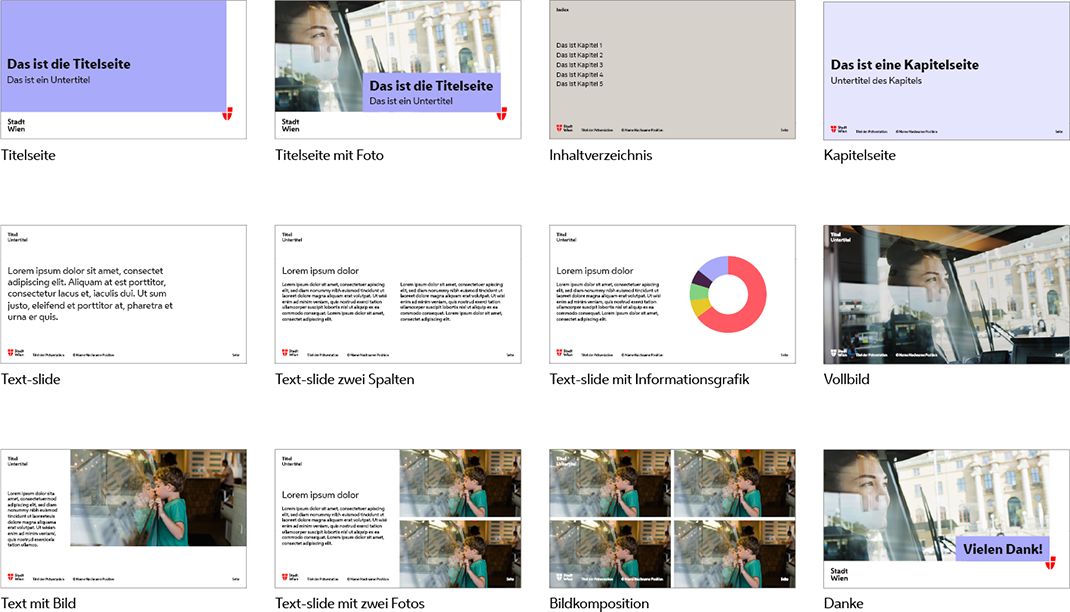Click the purple title box on photo title slide

[431, 92]
